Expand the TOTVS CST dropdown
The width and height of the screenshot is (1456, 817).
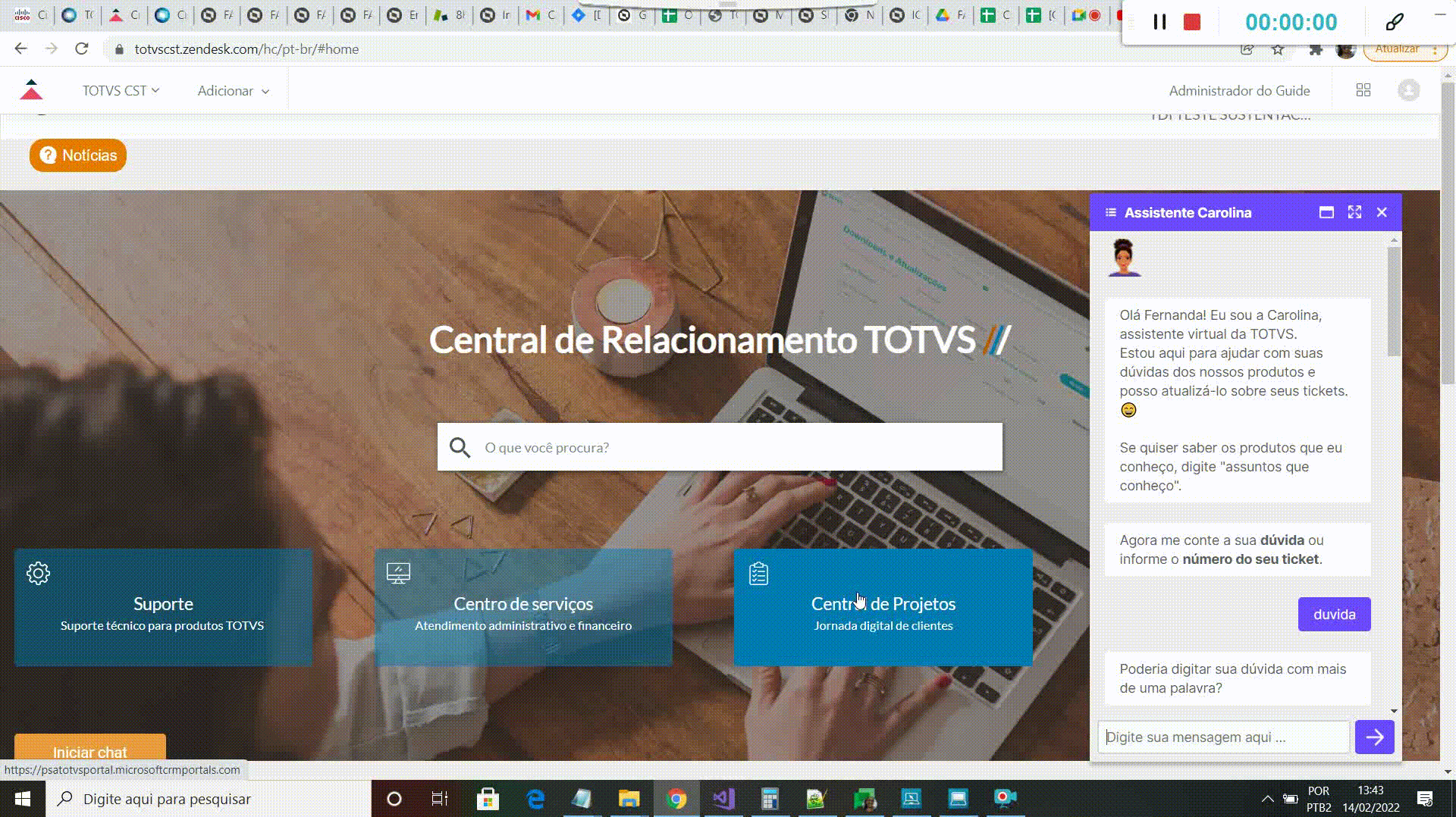tap(121, 90)
